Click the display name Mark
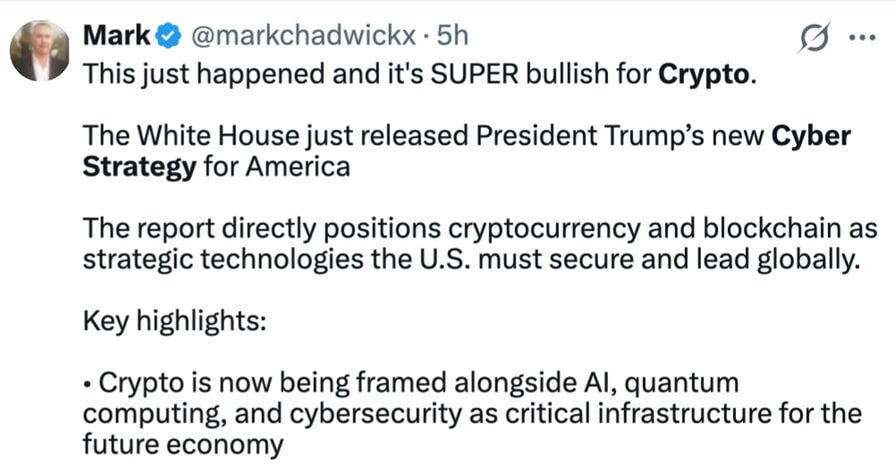The width and height of the screenshot is (896, 470). click(116, 36)
